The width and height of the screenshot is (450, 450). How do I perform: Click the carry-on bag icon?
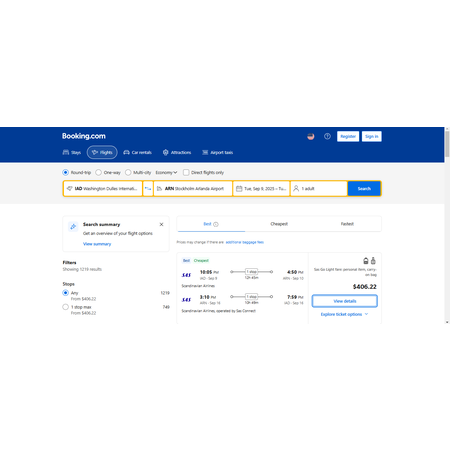373,261
